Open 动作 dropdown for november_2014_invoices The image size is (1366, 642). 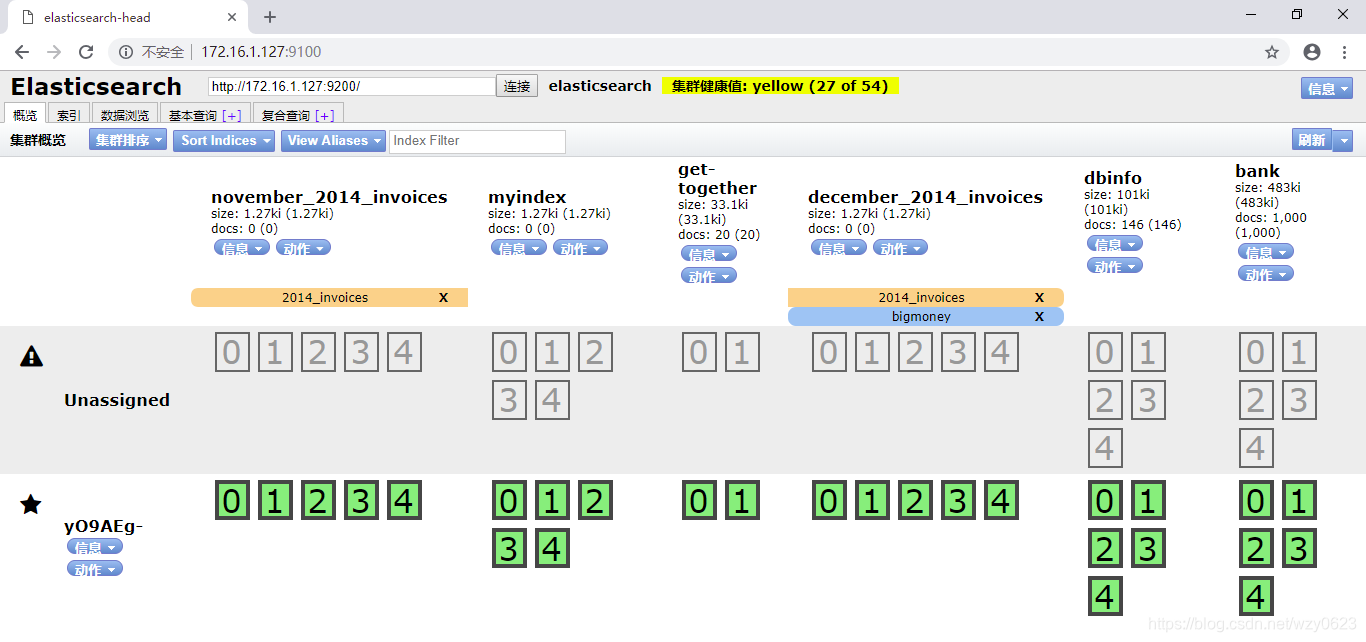(x=303, y=248)
